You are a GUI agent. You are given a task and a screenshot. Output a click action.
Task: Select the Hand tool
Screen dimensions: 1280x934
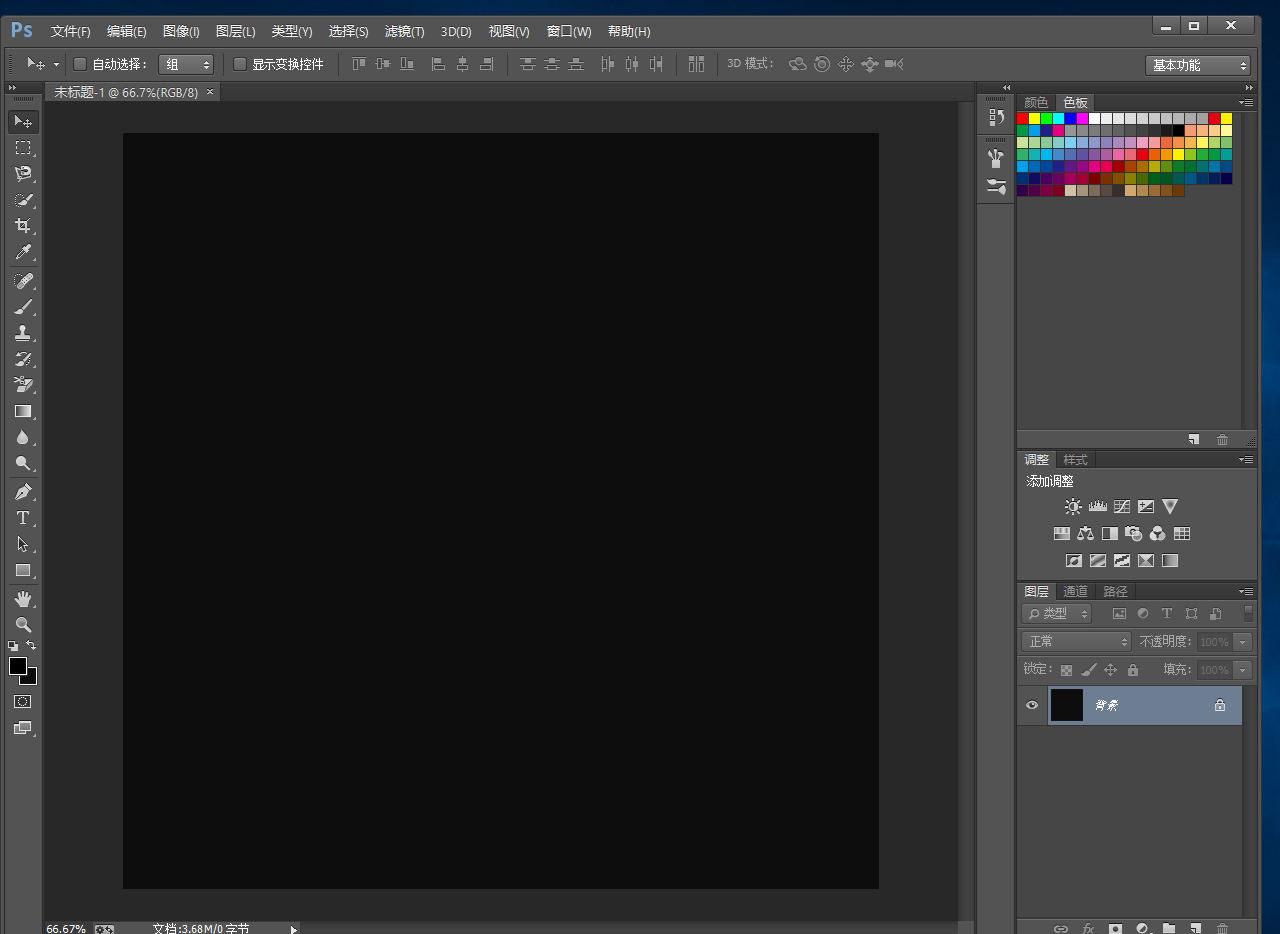(23, 599)
